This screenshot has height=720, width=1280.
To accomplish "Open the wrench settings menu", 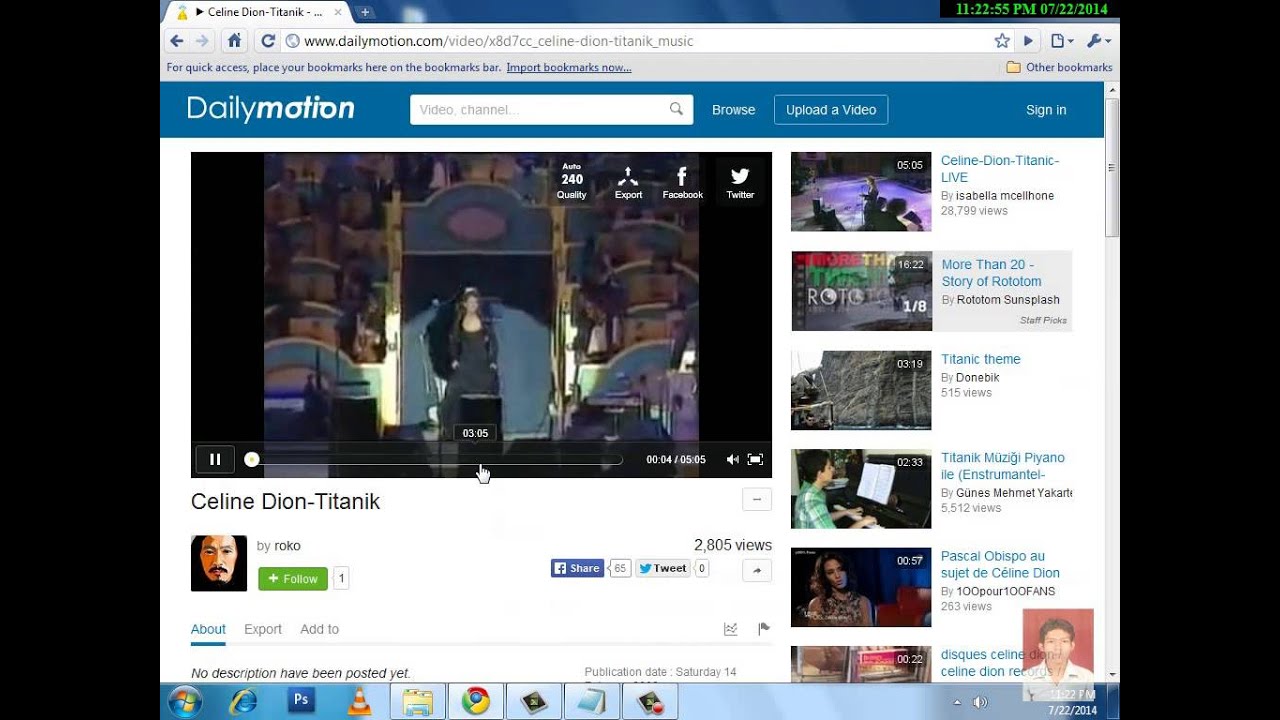I will (1098, 41).
